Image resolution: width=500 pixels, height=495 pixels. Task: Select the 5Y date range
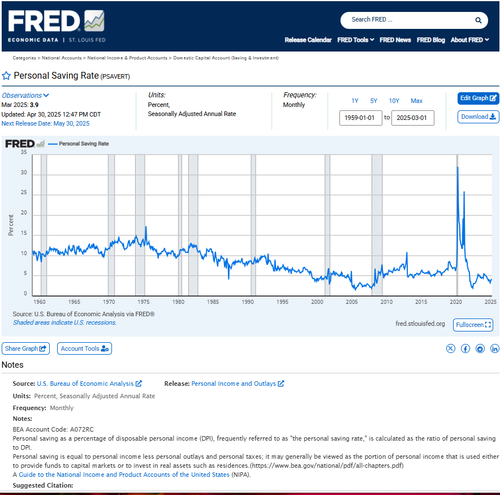(374, 101)
